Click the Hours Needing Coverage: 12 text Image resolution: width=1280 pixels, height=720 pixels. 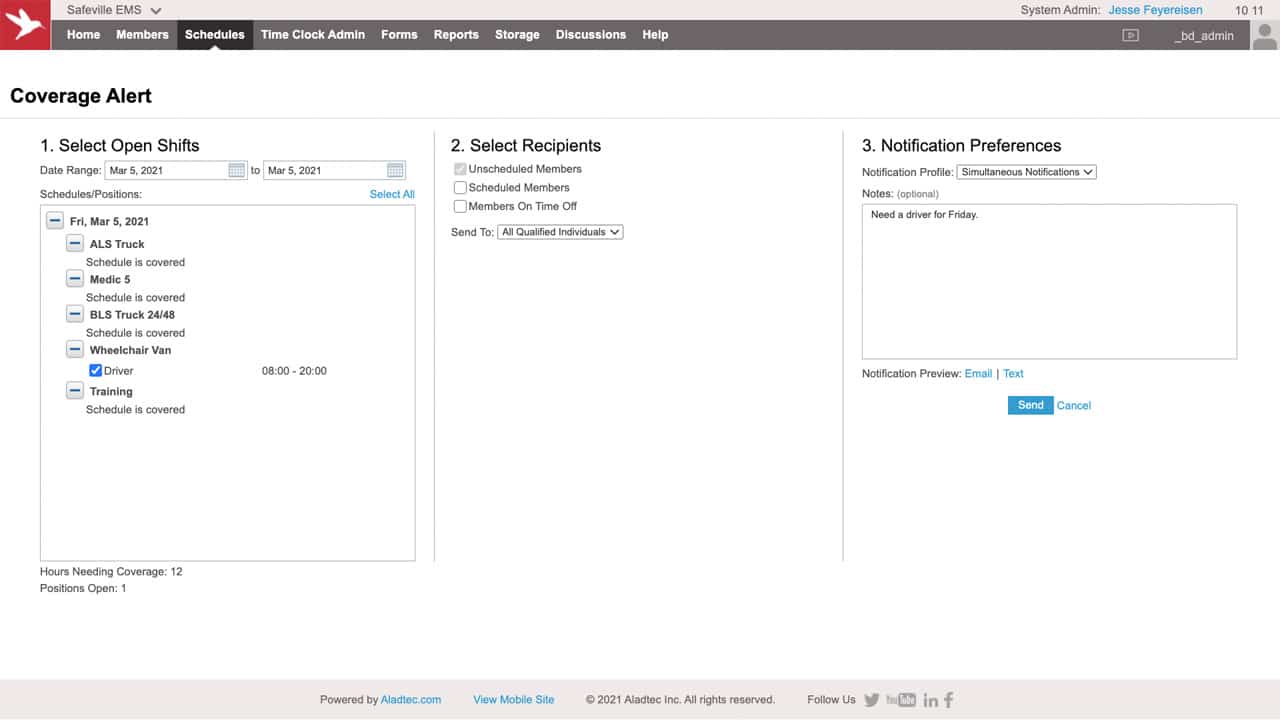point(111,572)
